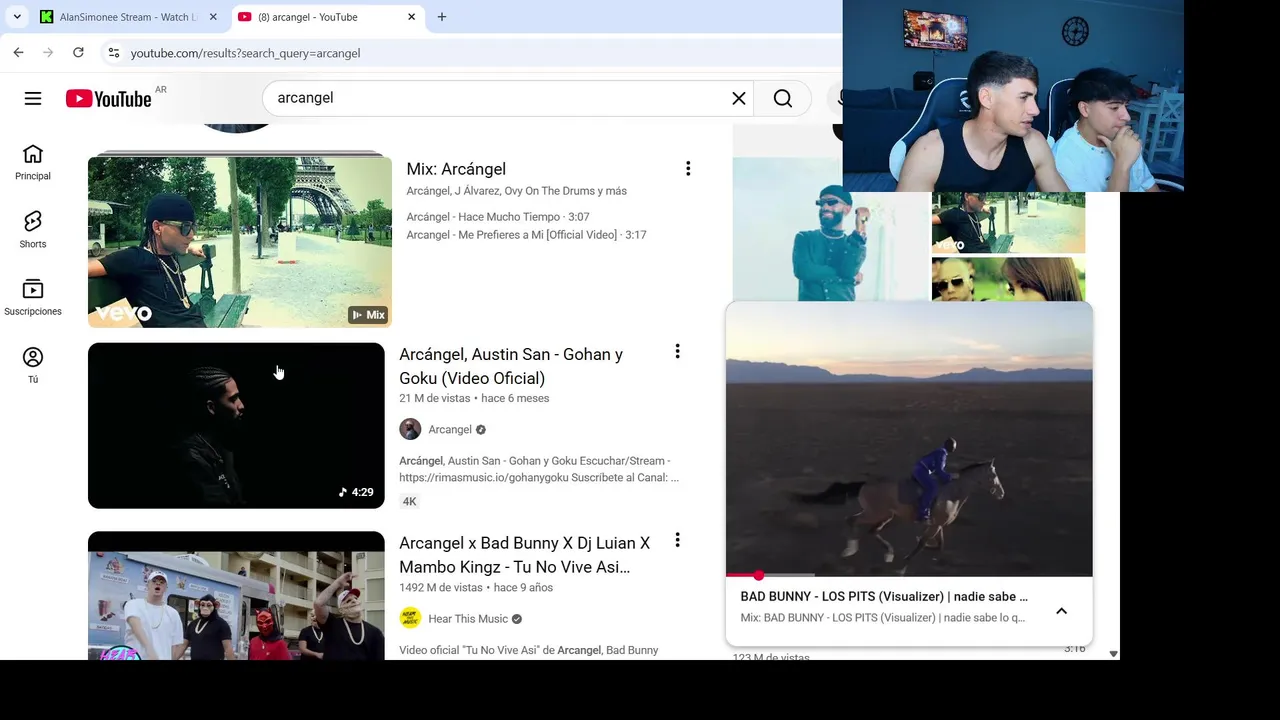The height and width of the screenshot is (720, 1280).
Task: Click the Eiffel Tower thumbnail in right panel
Action: click(1008, 222)
